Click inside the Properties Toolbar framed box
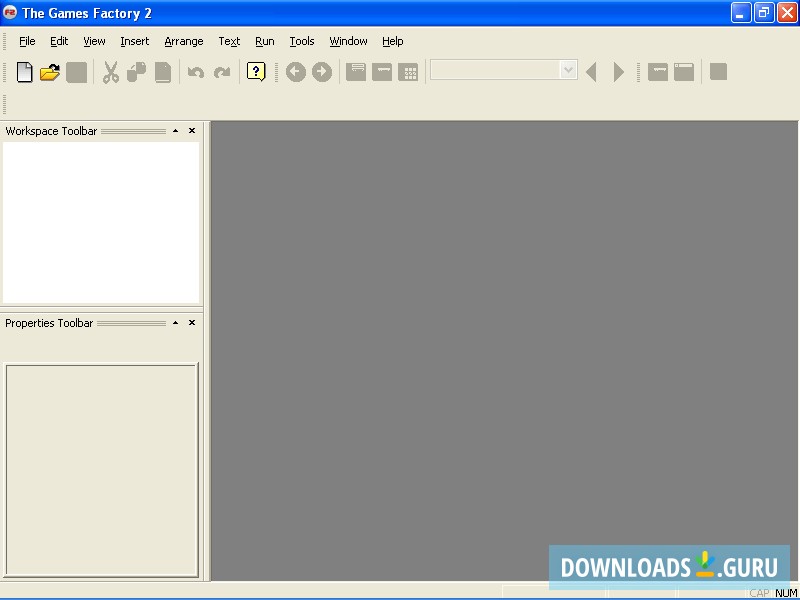 pyautogui.click(x=102, y=470)
